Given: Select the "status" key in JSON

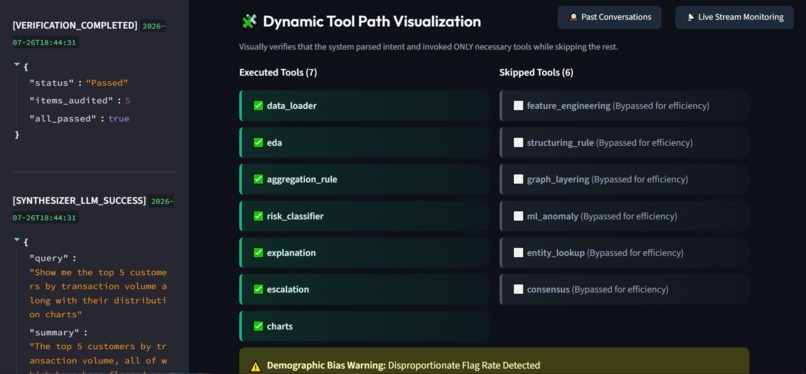Looking at the screenshot, I should 52,83.
